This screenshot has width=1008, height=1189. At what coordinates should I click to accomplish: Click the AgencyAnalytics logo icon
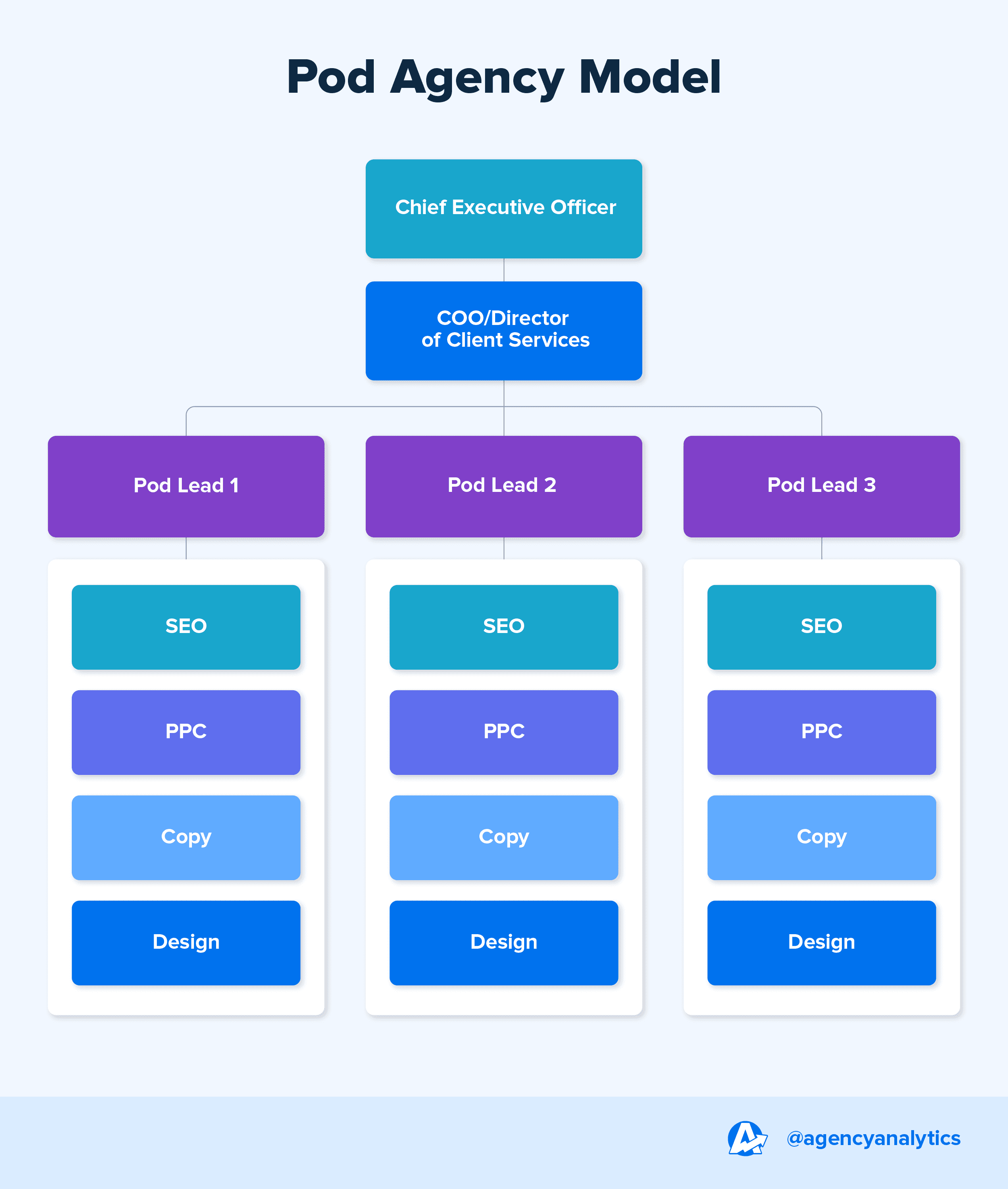click(x=746, y=1138)
